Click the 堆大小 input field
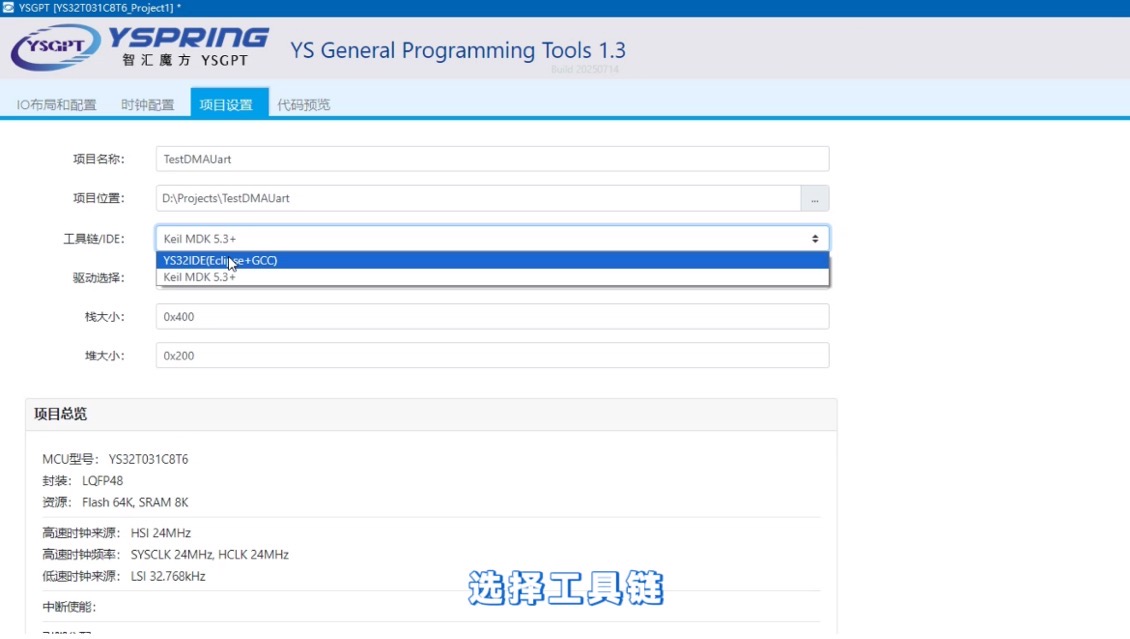The height and width of the screenshot is (639, 1130). 492,355
